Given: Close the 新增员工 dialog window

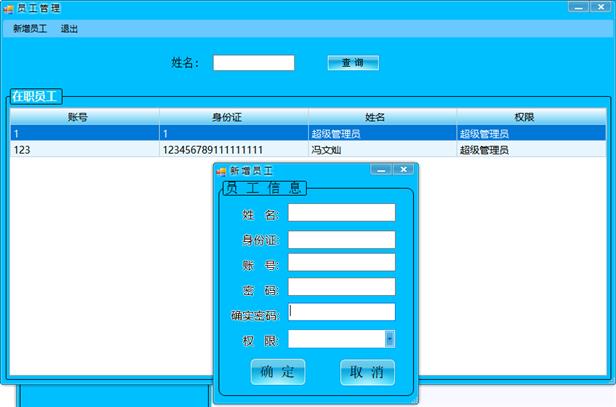Looking at the screenshot, I should [403, 170].
